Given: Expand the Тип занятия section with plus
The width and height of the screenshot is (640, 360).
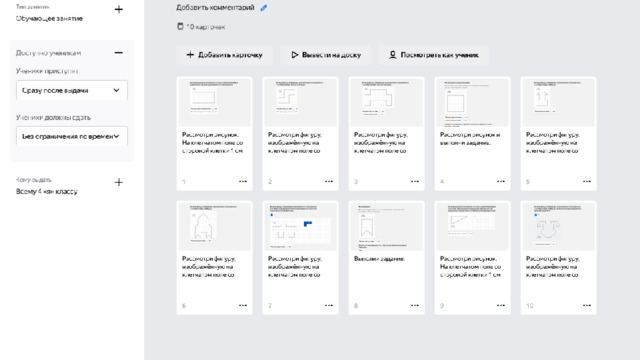Looking at the screenshot, I should pyautogui.click(x=118, y=9).
